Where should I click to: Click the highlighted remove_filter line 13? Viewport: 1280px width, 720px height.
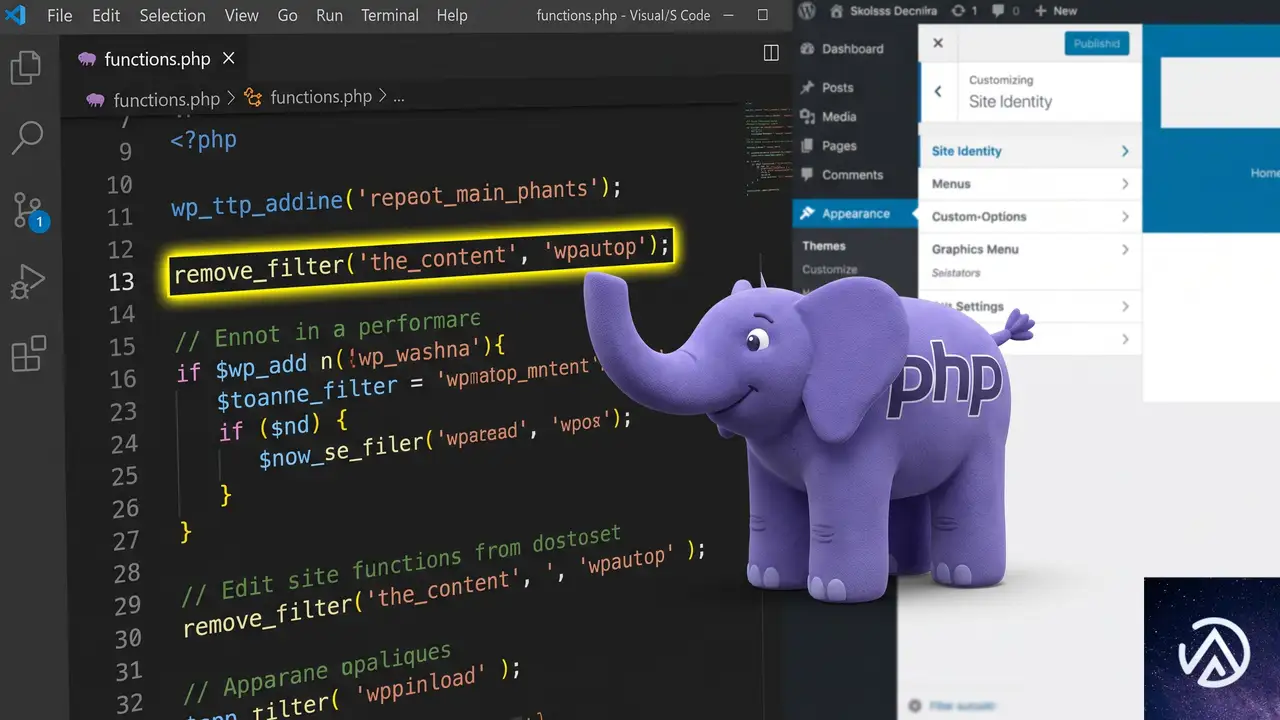[x=421, y=259]
